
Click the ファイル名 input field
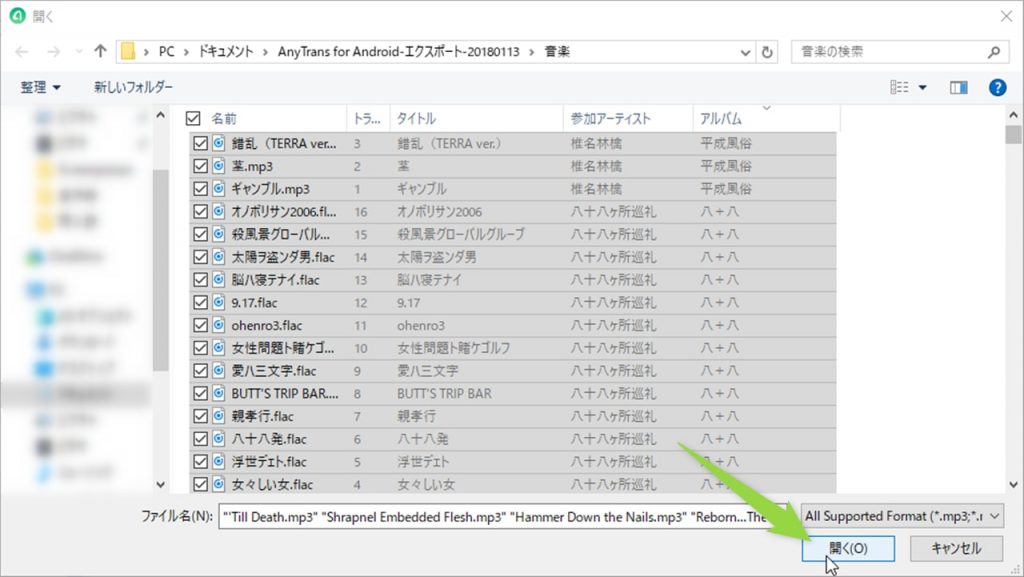click(500, 516)
